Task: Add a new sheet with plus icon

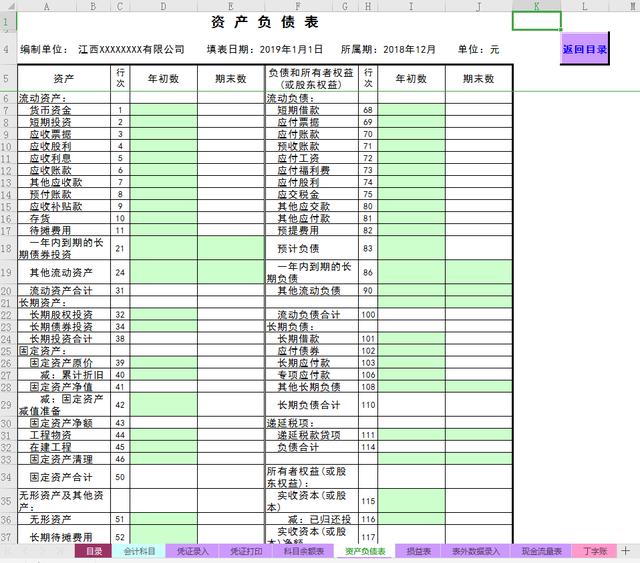Action: 625,551
